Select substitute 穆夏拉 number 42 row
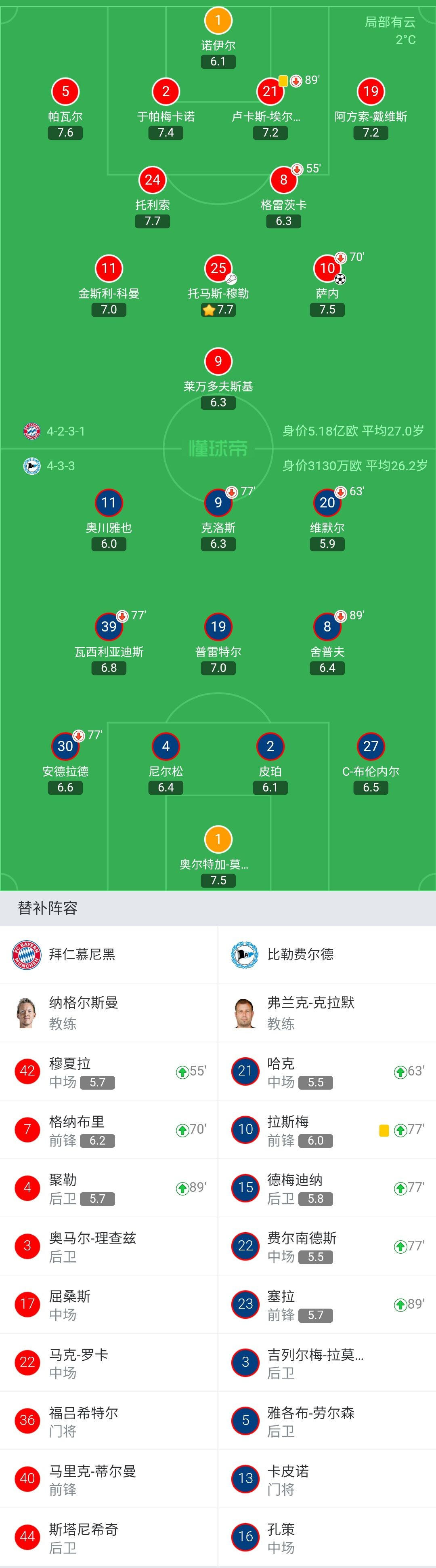 [109, 1071]
